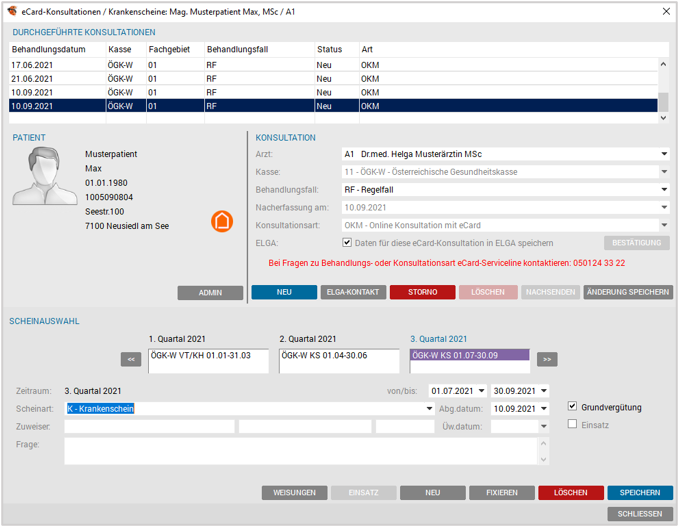Open the Abg.datum date dropdown

(x=544, y=408)
